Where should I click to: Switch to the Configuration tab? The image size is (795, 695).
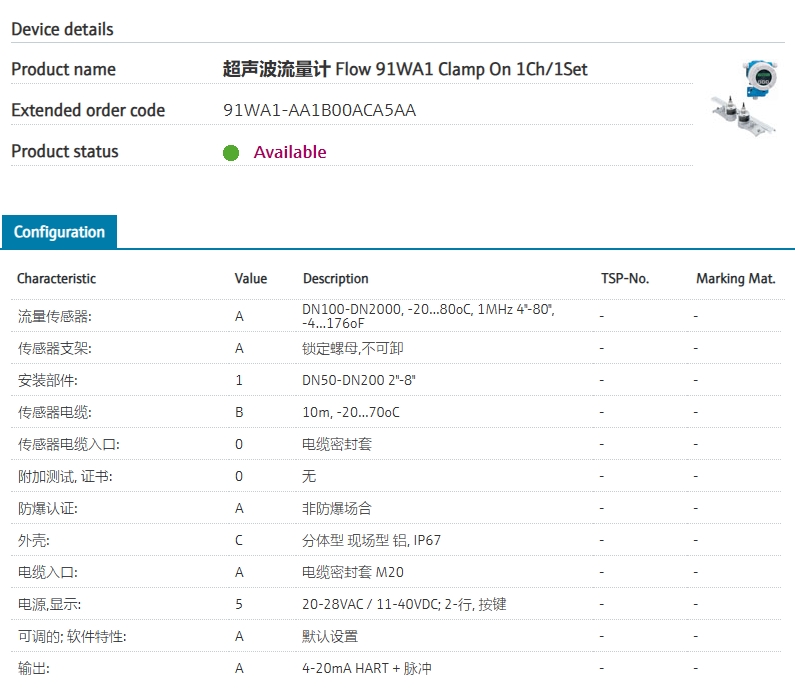pos(59,232)
